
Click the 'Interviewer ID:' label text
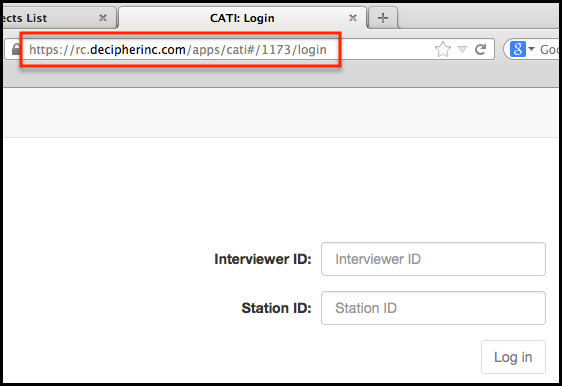pyautogui.click(x=263, y=259)
